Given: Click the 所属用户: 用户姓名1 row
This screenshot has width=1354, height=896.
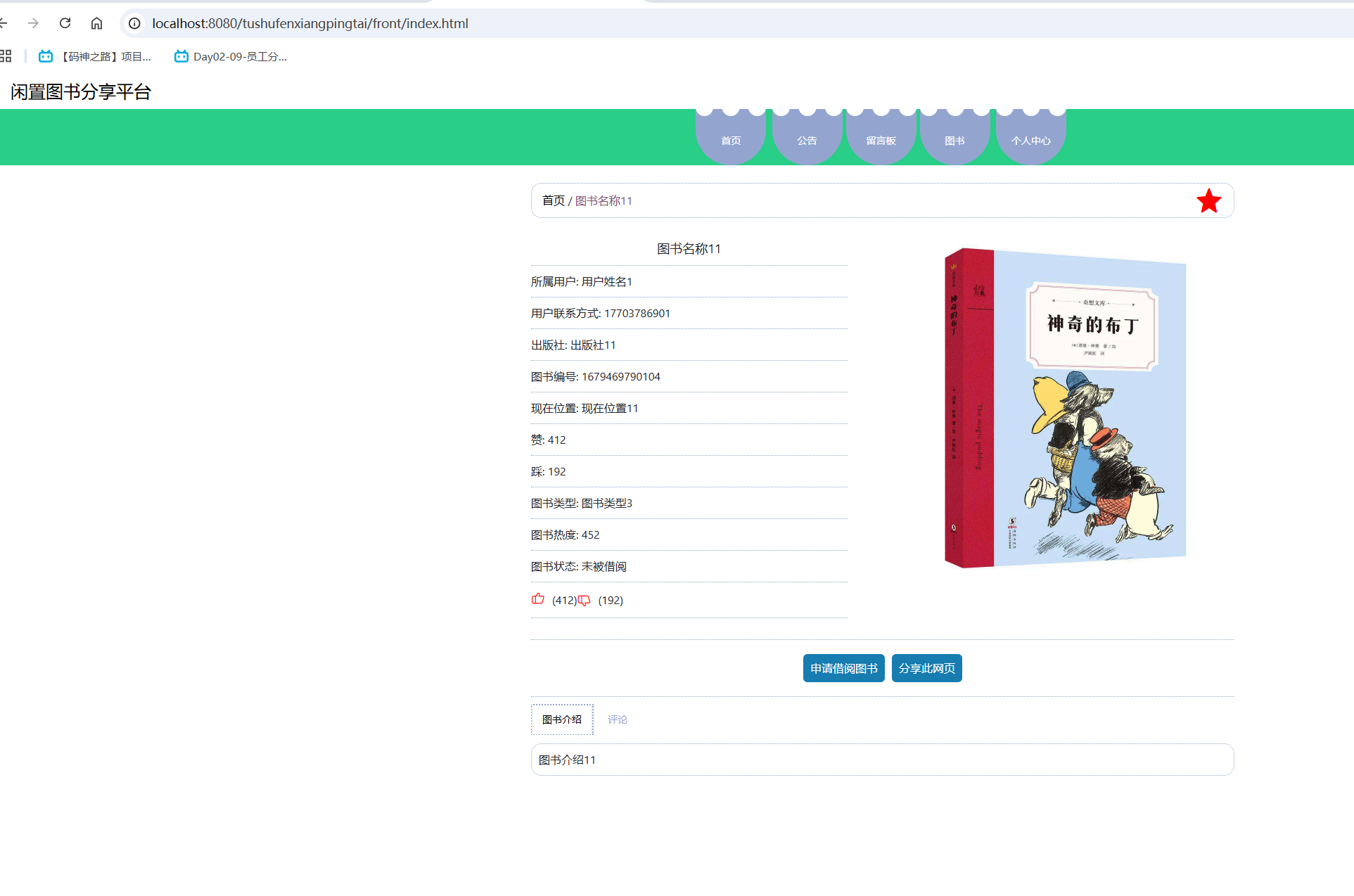Looking at the screenshot, I should [689, 281].
